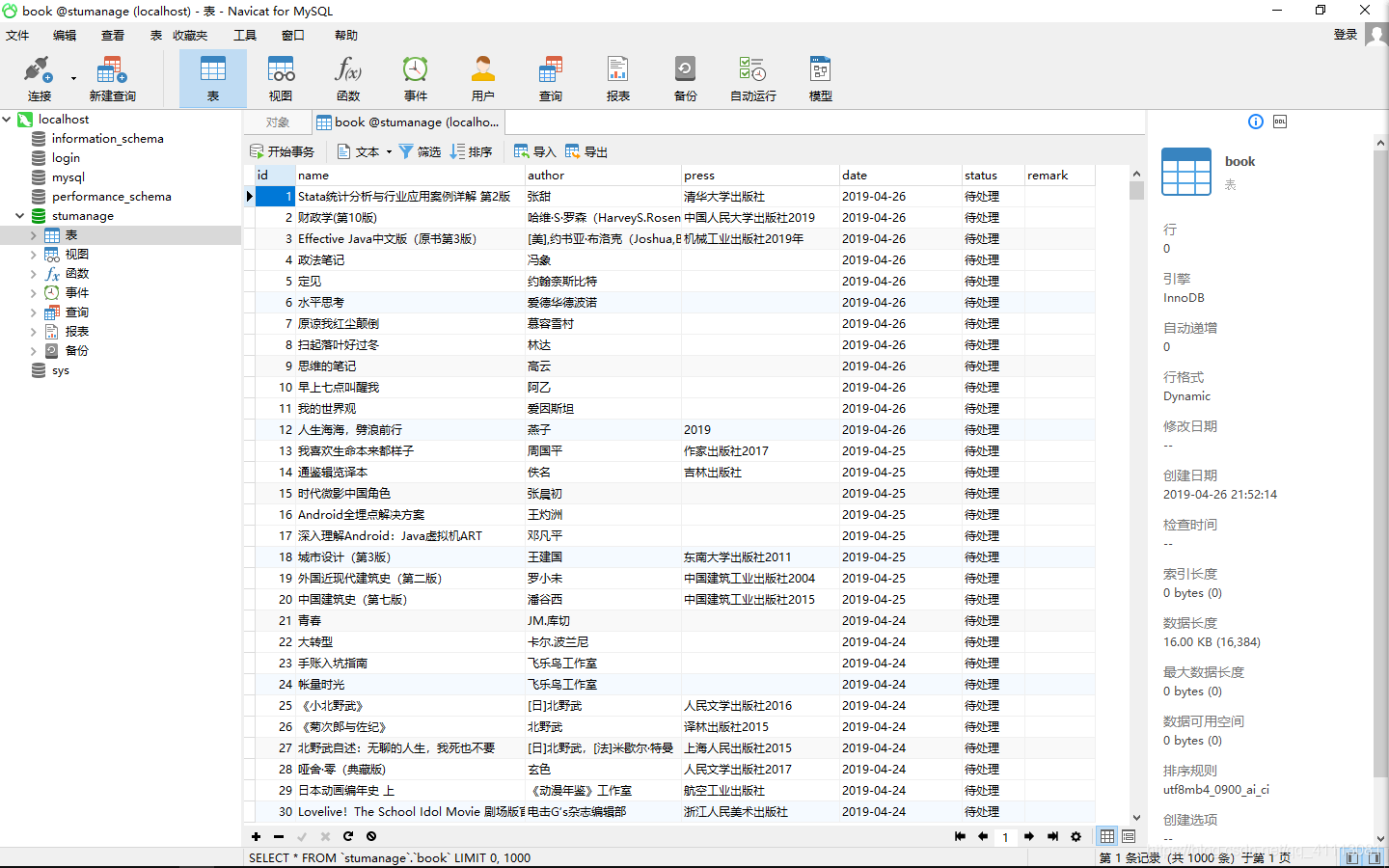Open the 用户 (User) toolbar icon

pyautogui.click(x=483, y=78)
